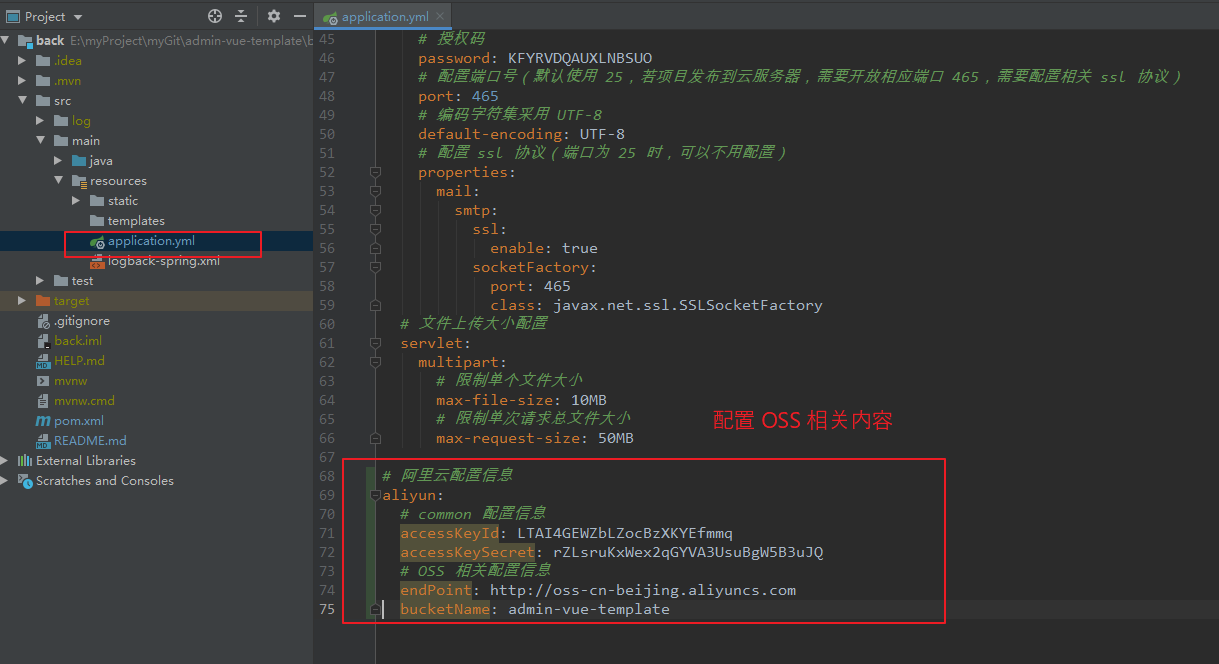
Task: Click the orange target folder icon
Action: tap(43, 301)
